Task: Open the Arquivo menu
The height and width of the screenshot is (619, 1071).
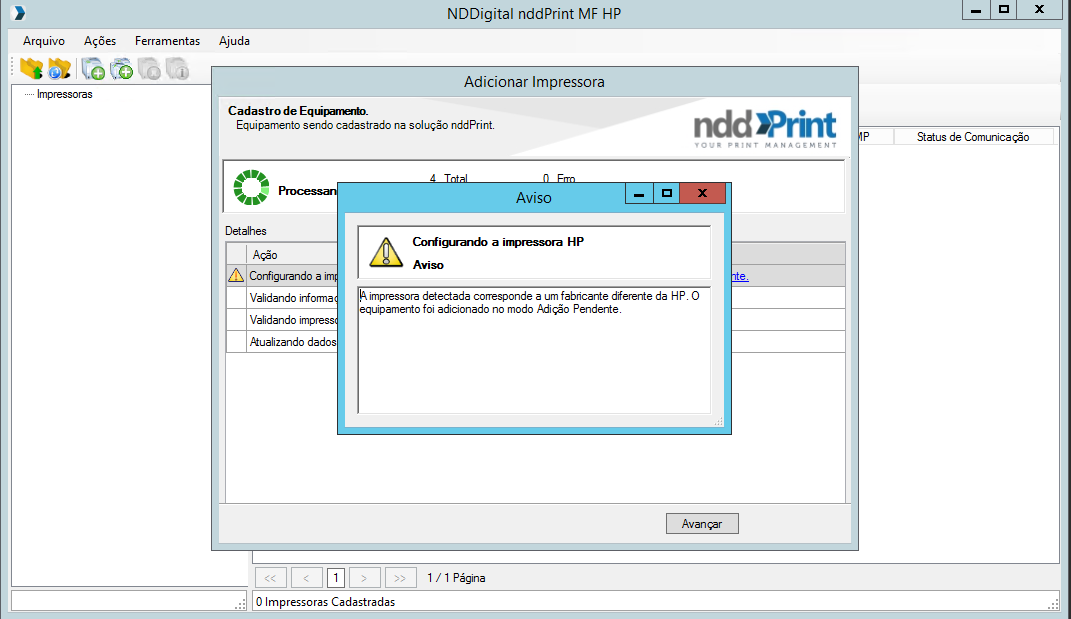Action: (44, 41)
